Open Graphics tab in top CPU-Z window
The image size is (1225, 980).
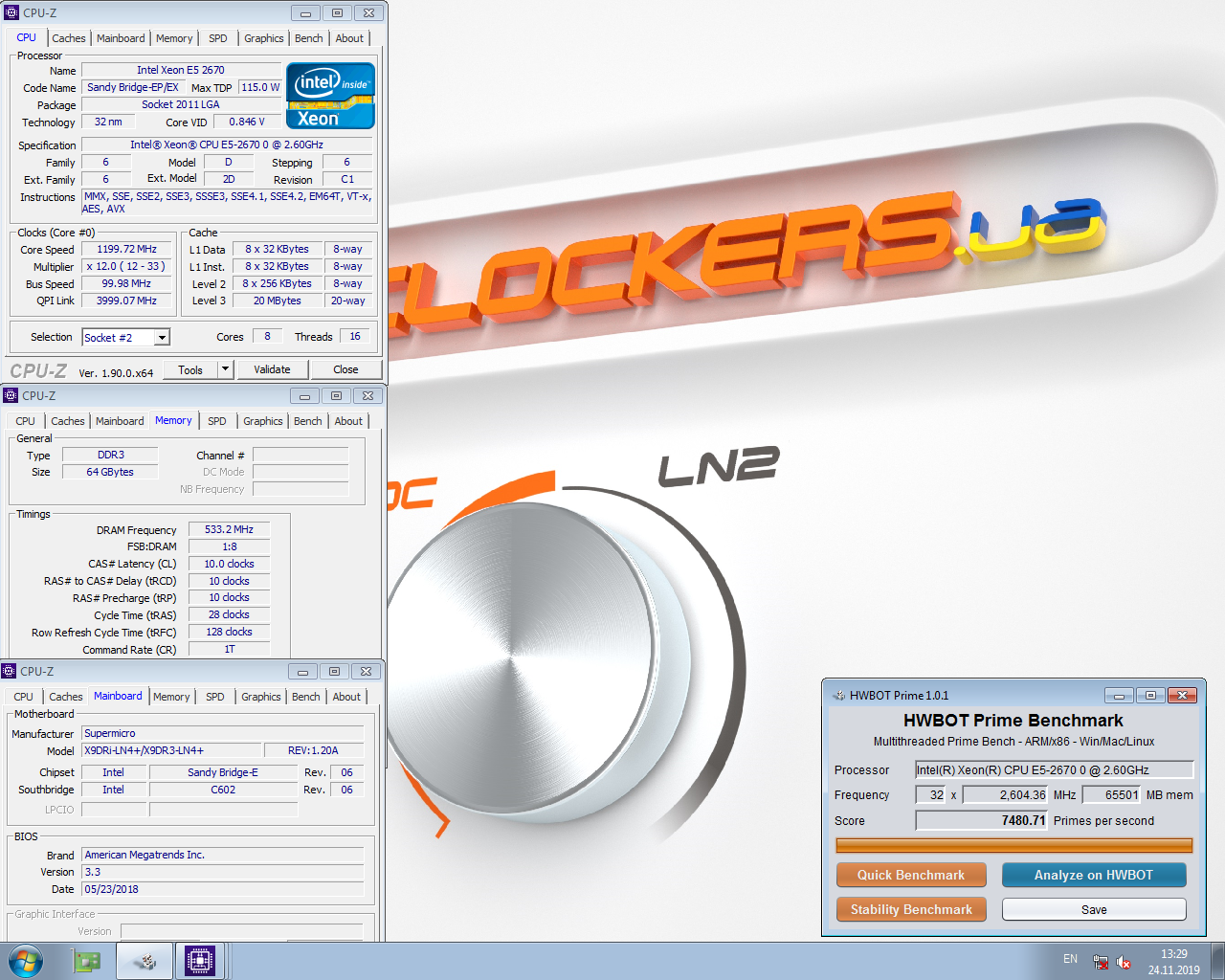tap(263, 38)
